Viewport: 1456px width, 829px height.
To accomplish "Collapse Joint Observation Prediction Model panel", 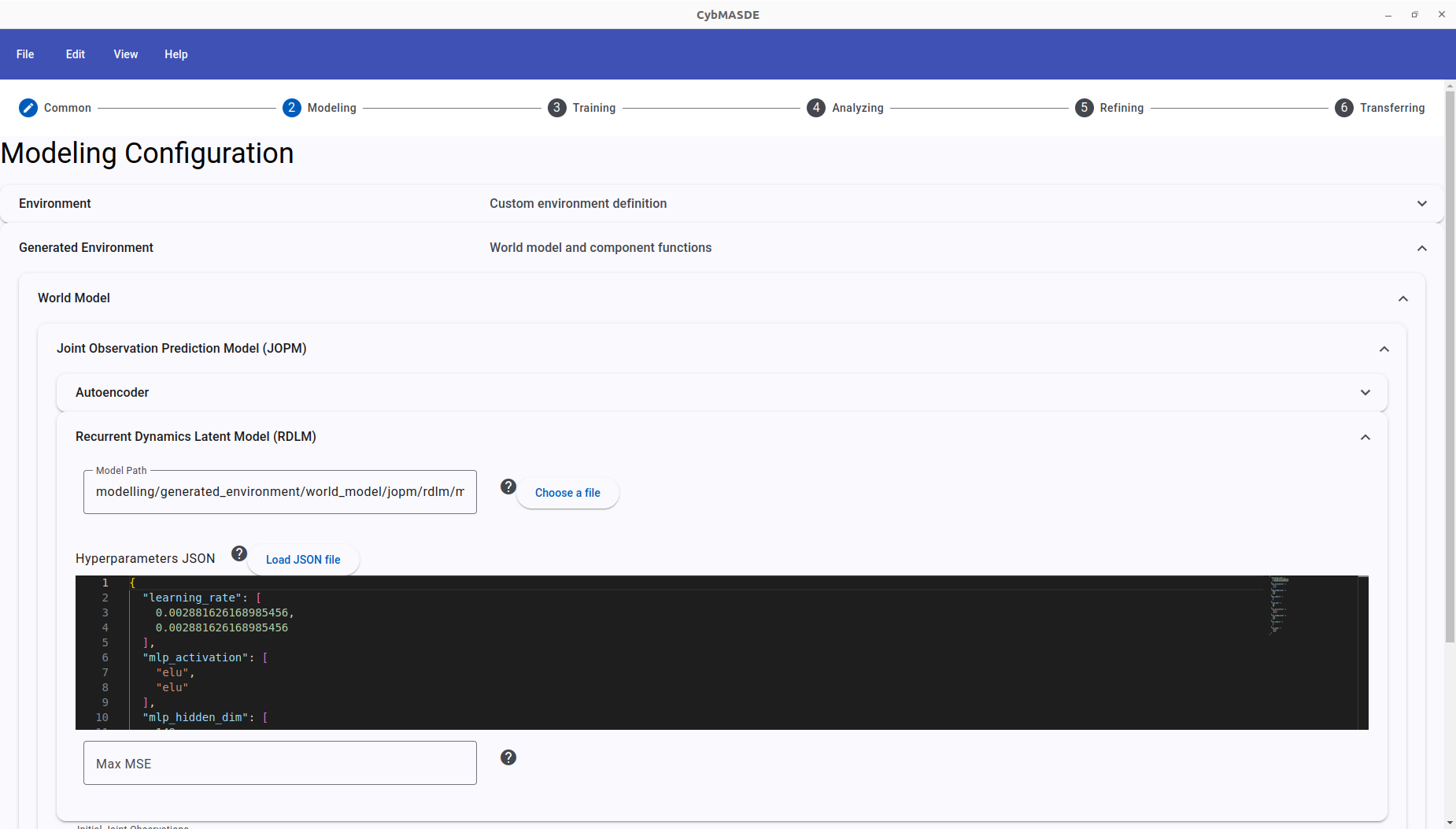I will click(1384, 349).
